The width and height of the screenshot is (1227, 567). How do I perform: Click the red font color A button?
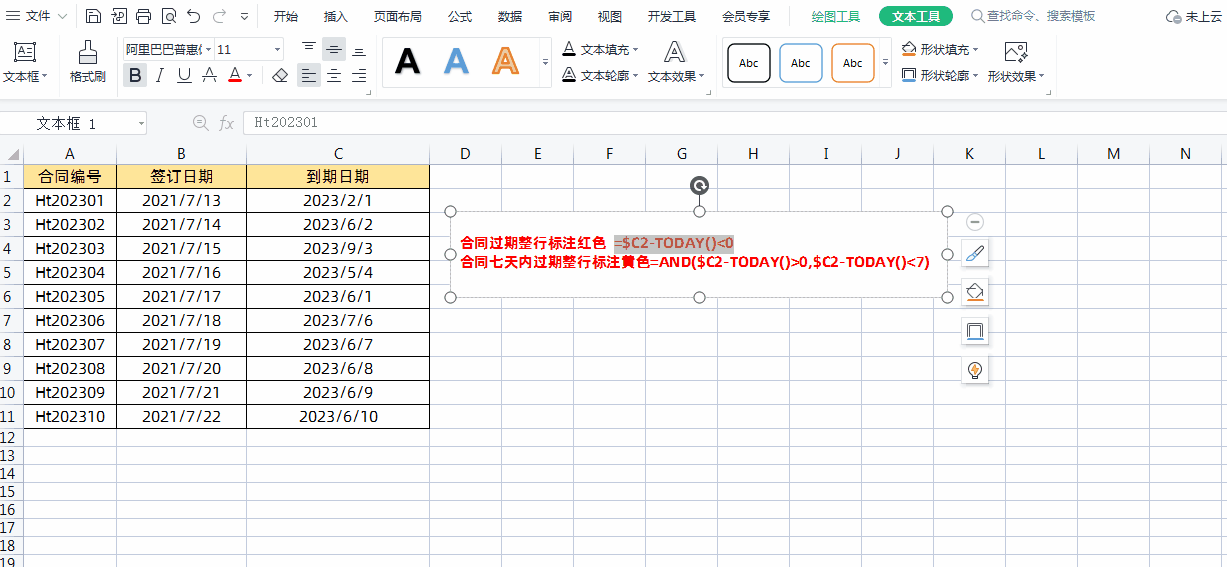point(235,75)
